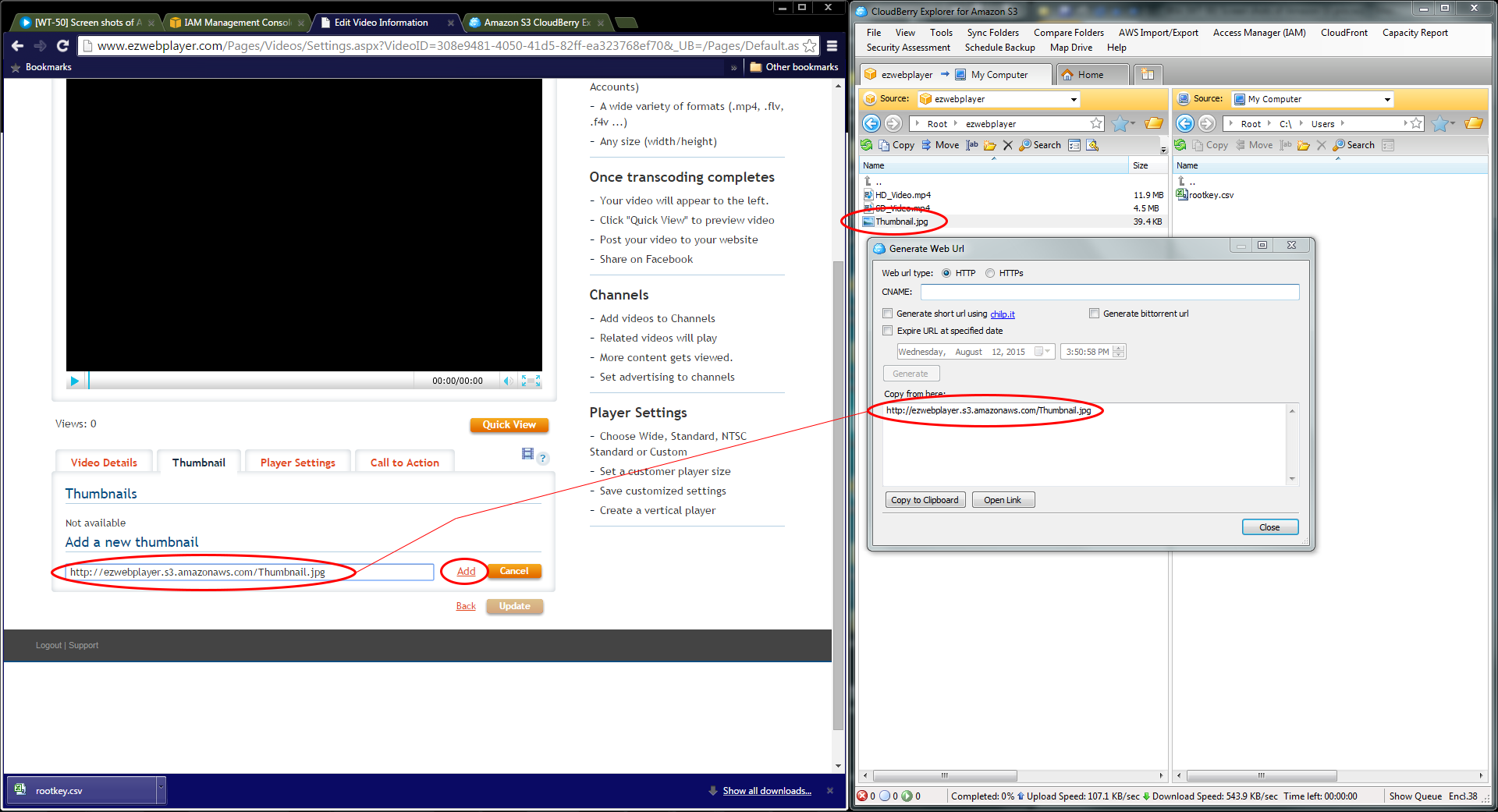
Task: Click the Delete X icon in the ezwebplayer pane
Action: tap(1008, 145)
